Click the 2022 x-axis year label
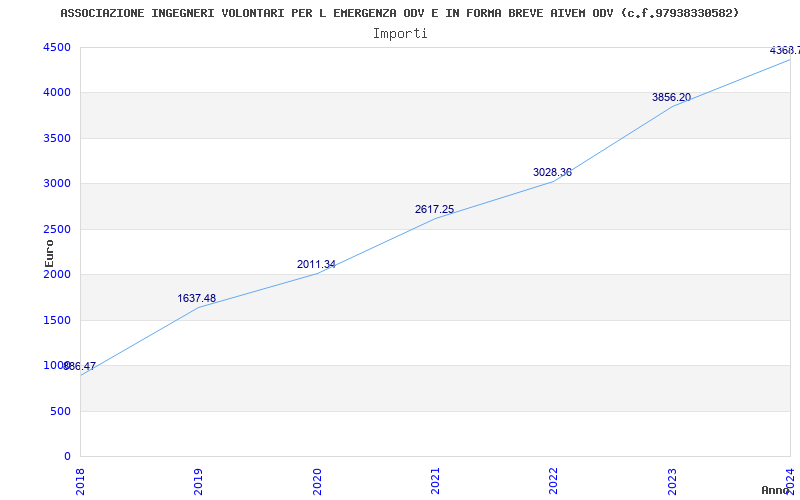 pos(554,482)
